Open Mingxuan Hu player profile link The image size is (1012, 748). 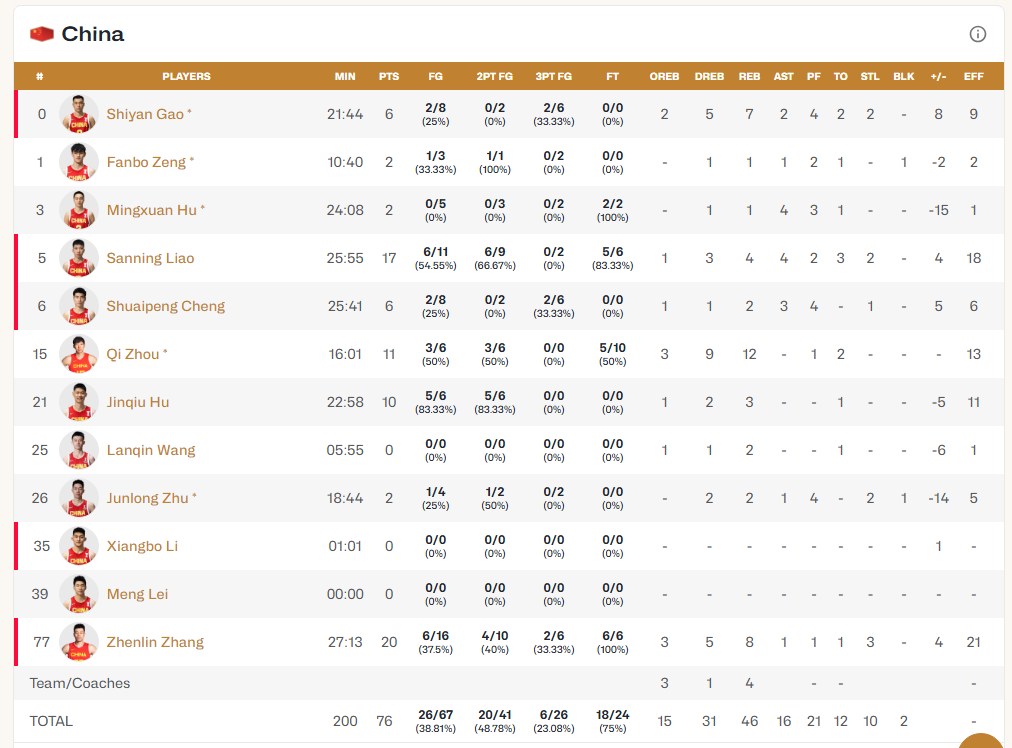[x=152, y=210]
